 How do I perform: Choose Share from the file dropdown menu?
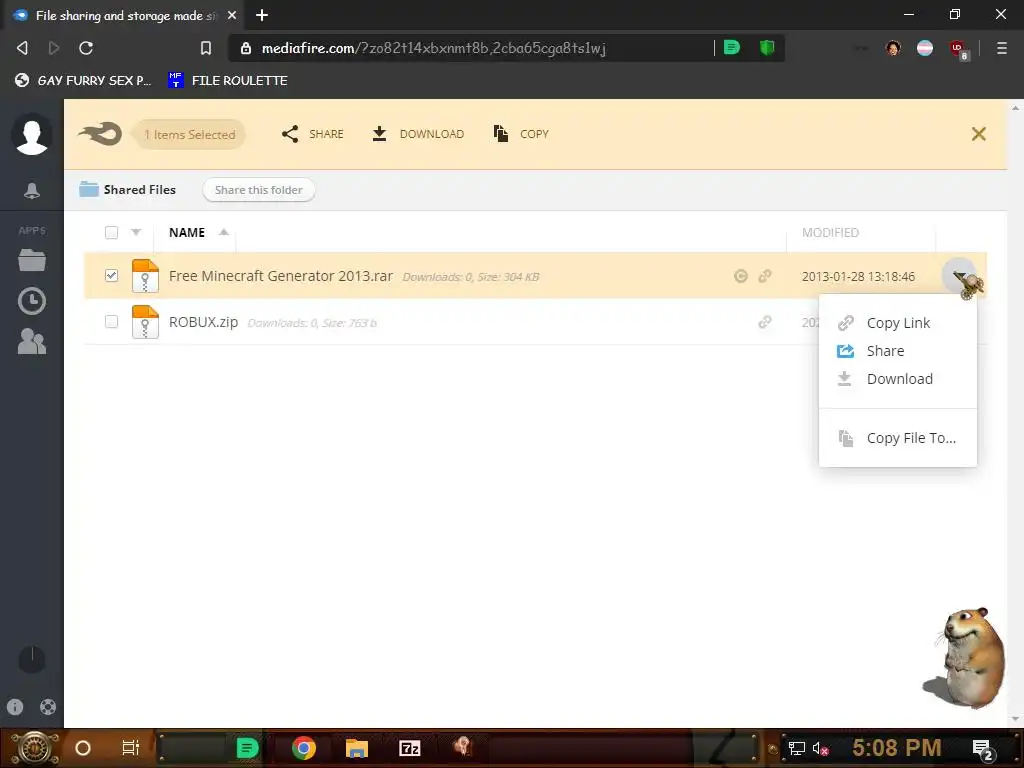(898, 351)
